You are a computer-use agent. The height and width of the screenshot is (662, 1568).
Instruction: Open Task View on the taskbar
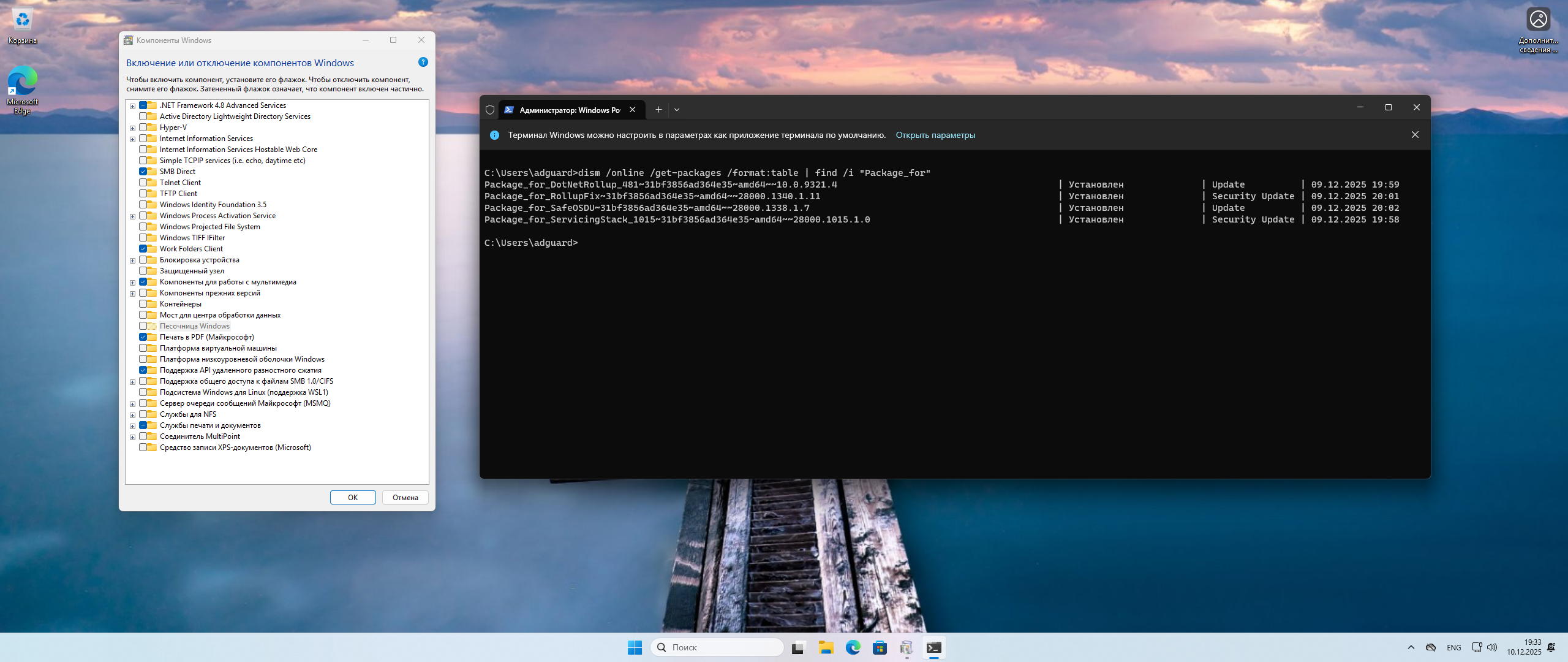tap(797, 647)
